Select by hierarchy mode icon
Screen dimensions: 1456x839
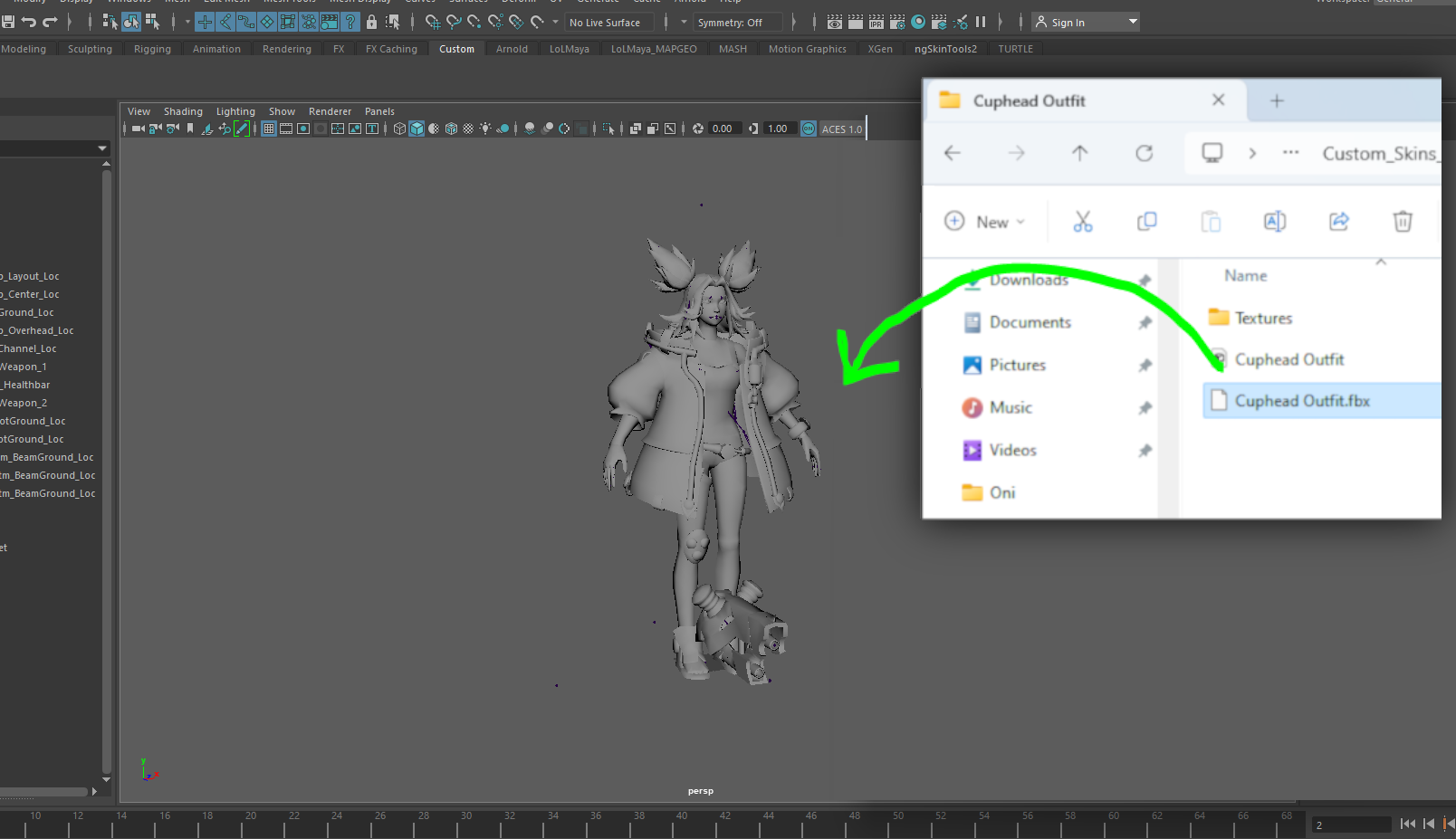[x=110, y=22]
